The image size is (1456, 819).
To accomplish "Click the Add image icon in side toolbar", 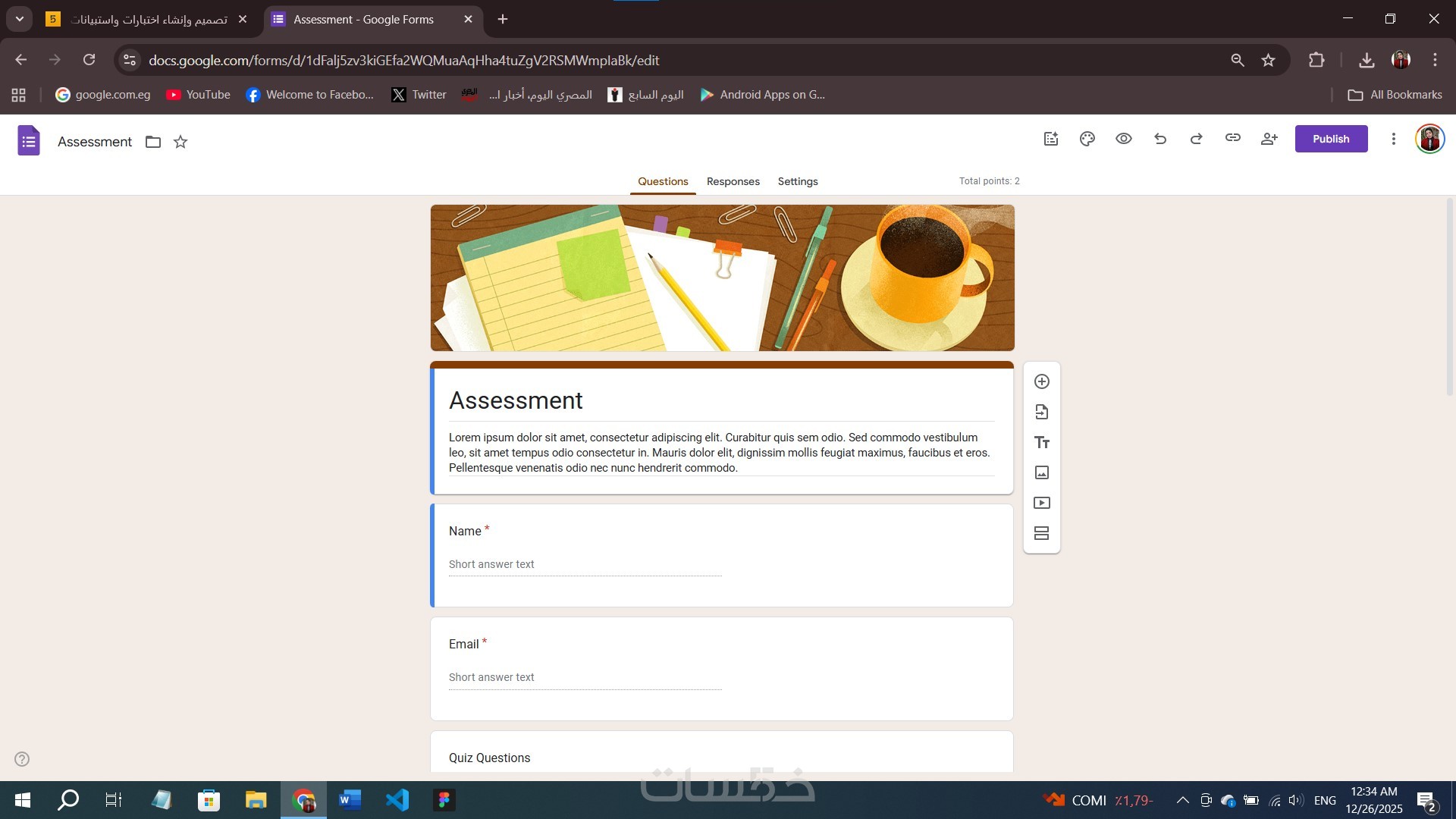I will [1042, 472].
